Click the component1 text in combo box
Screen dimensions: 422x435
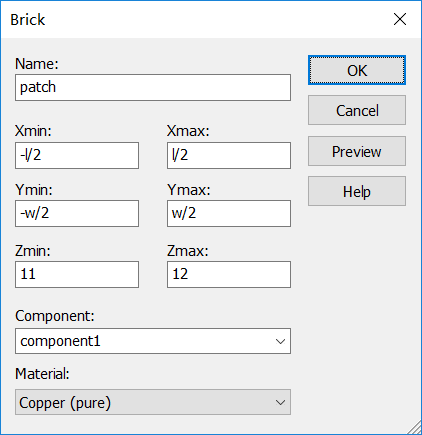[60, 341]
